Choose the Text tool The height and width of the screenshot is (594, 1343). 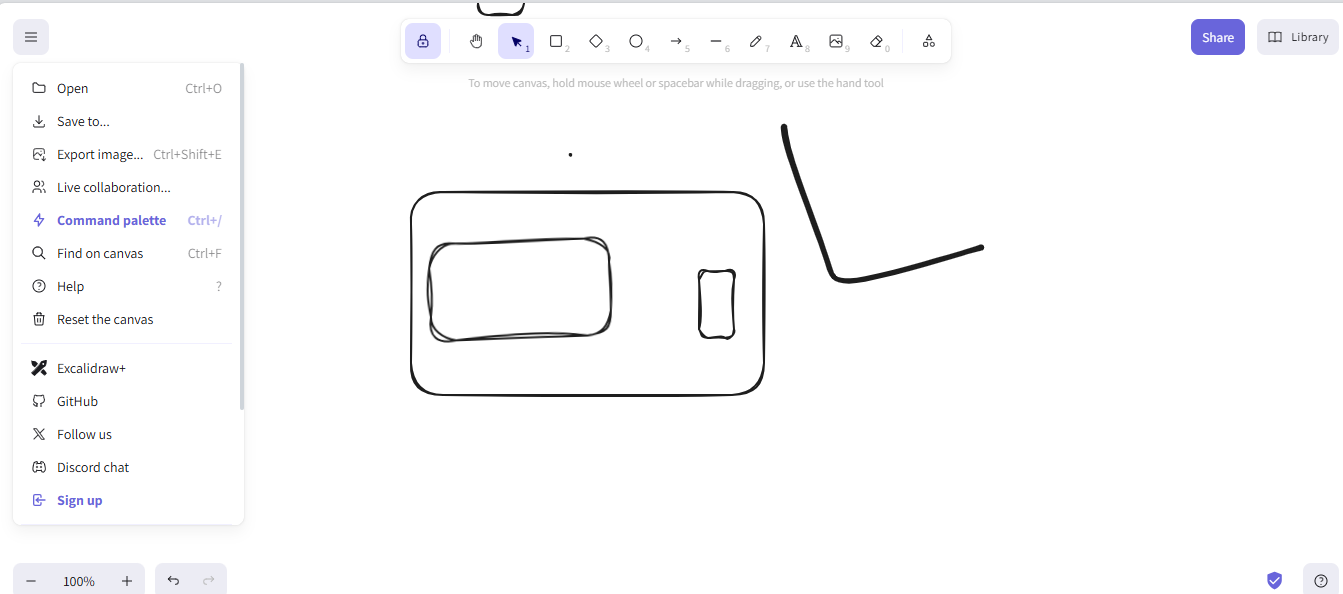click(x=796, y=41)
